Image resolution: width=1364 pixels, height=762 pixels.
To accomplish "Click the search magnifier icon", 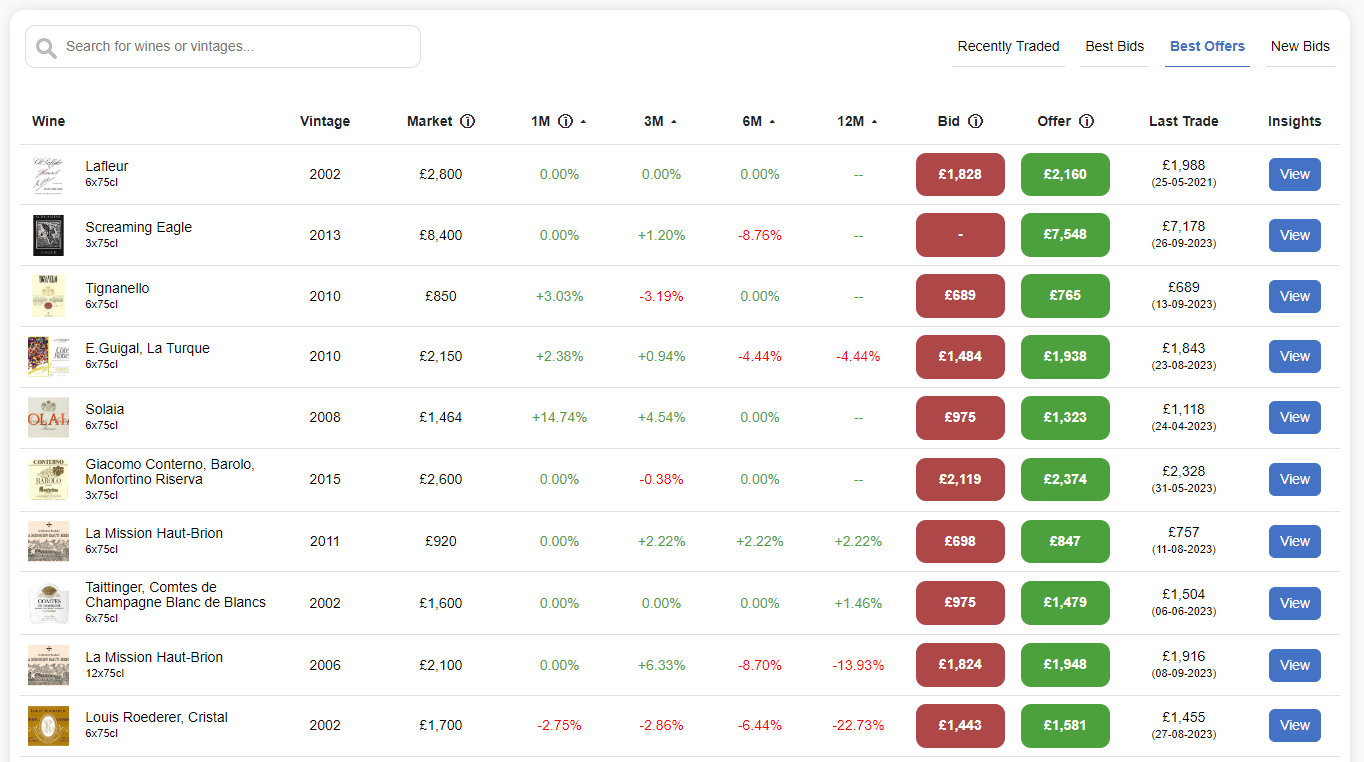I will (46, 48).
